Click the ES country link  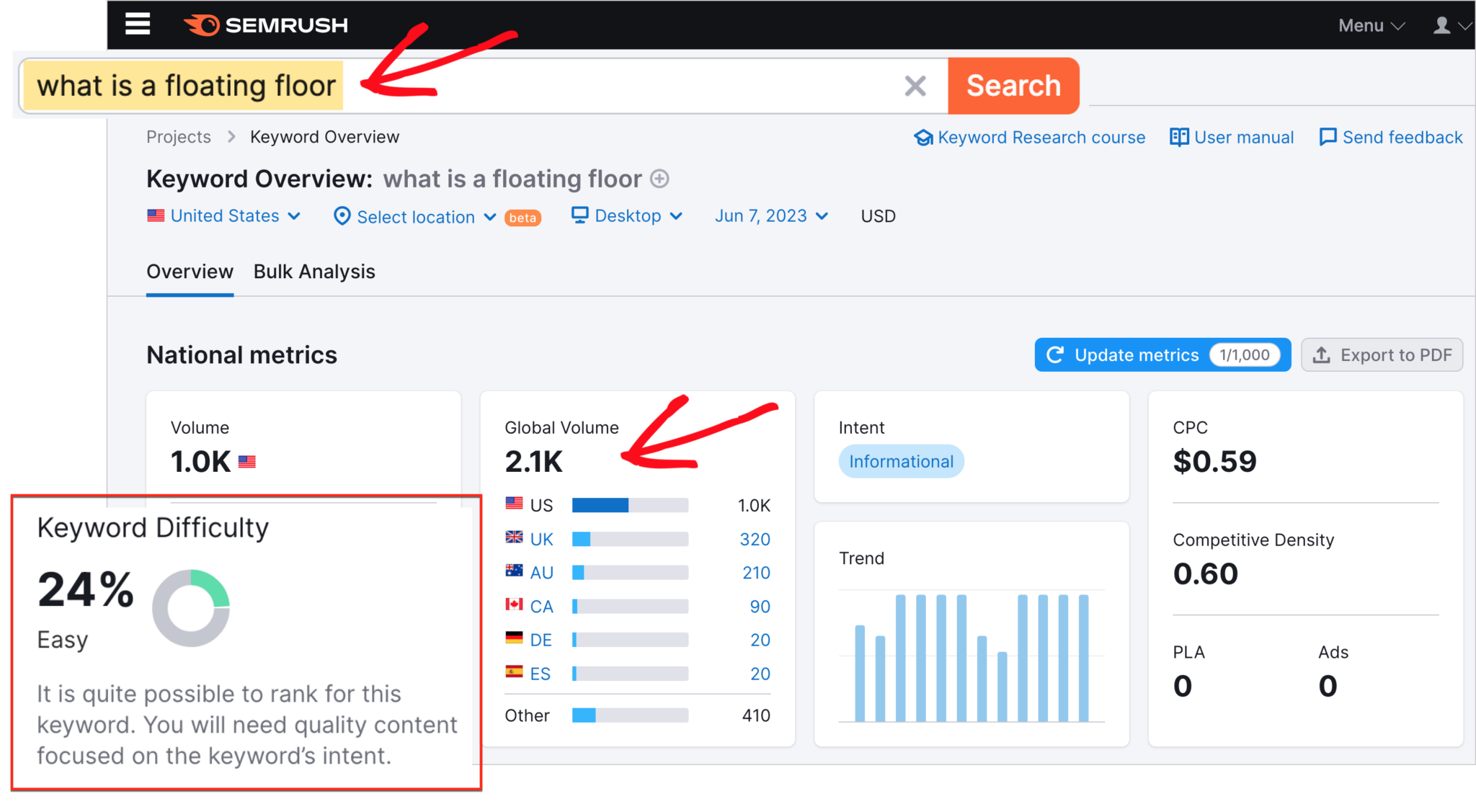pos(540,674)
